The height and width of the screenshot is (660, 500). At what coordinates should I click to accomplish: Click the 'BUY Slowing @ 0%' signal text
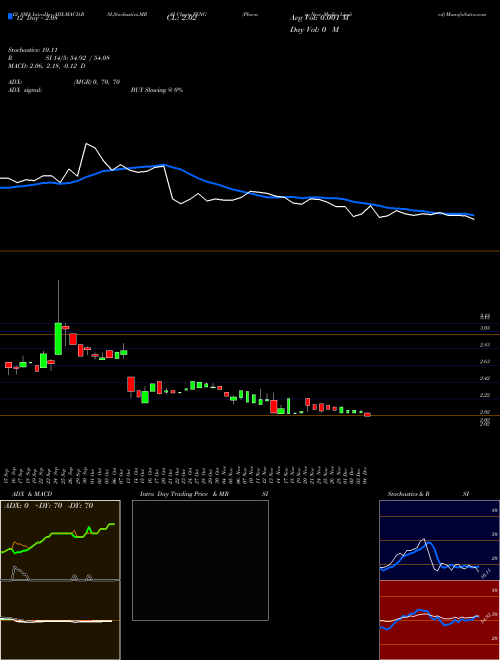[x=157, y=90]
